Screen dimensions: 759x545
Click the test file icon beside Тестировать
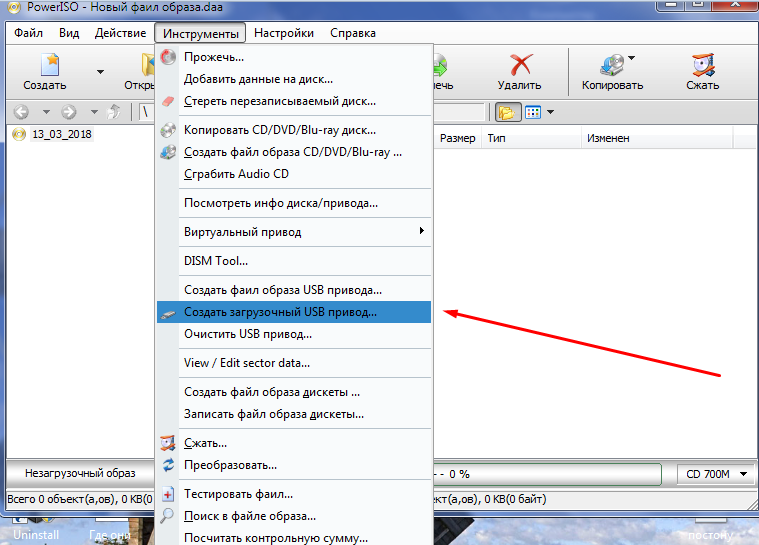[167, 494]
